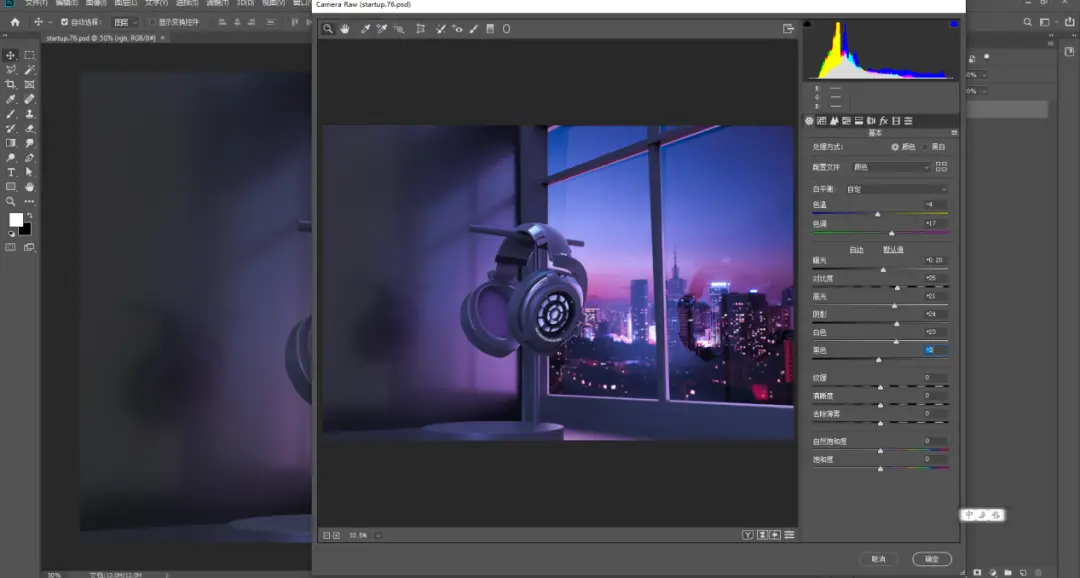Open the Tone Curve panel icon

tap(821, 121)
